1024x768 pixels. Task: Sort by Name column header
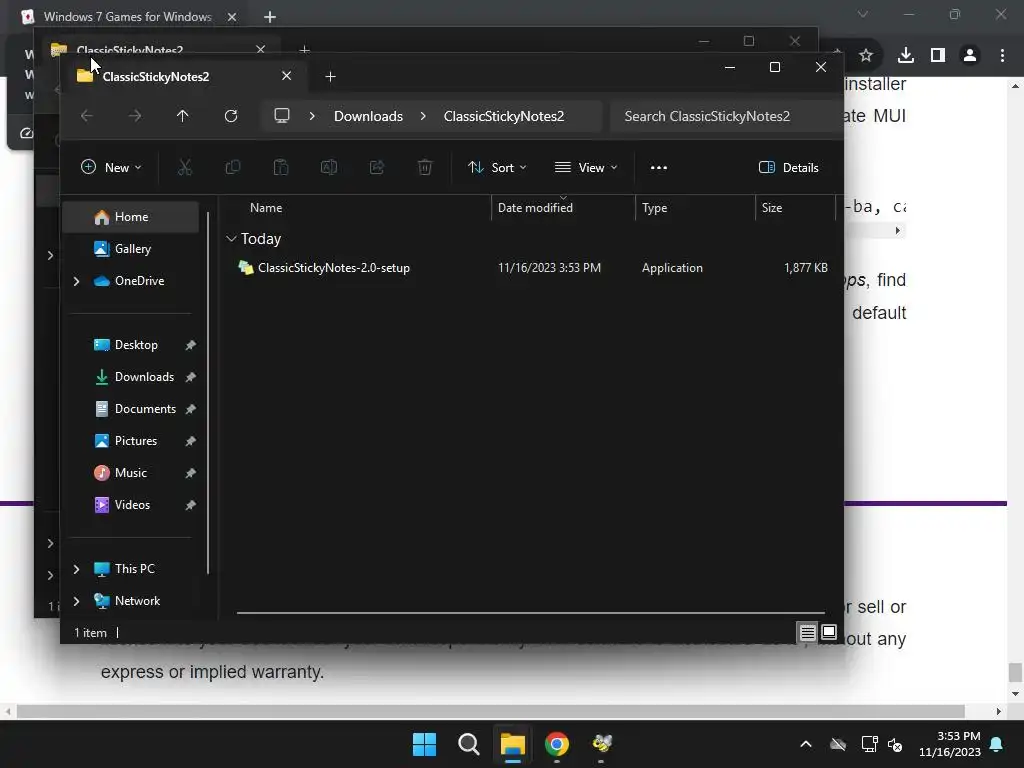[x=356, y=208]
